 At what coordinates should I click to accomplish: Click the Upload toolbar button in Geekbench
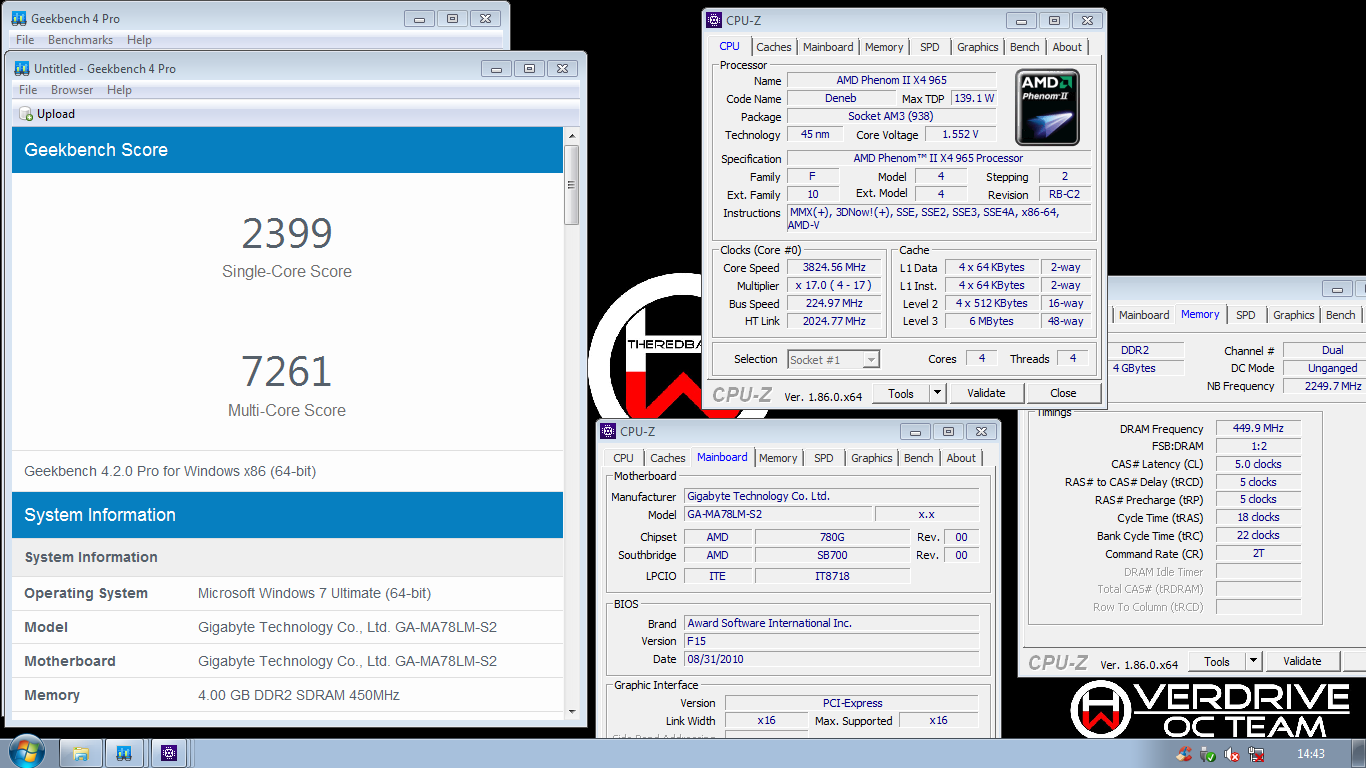pyautogui.click(x=47, y=114)
